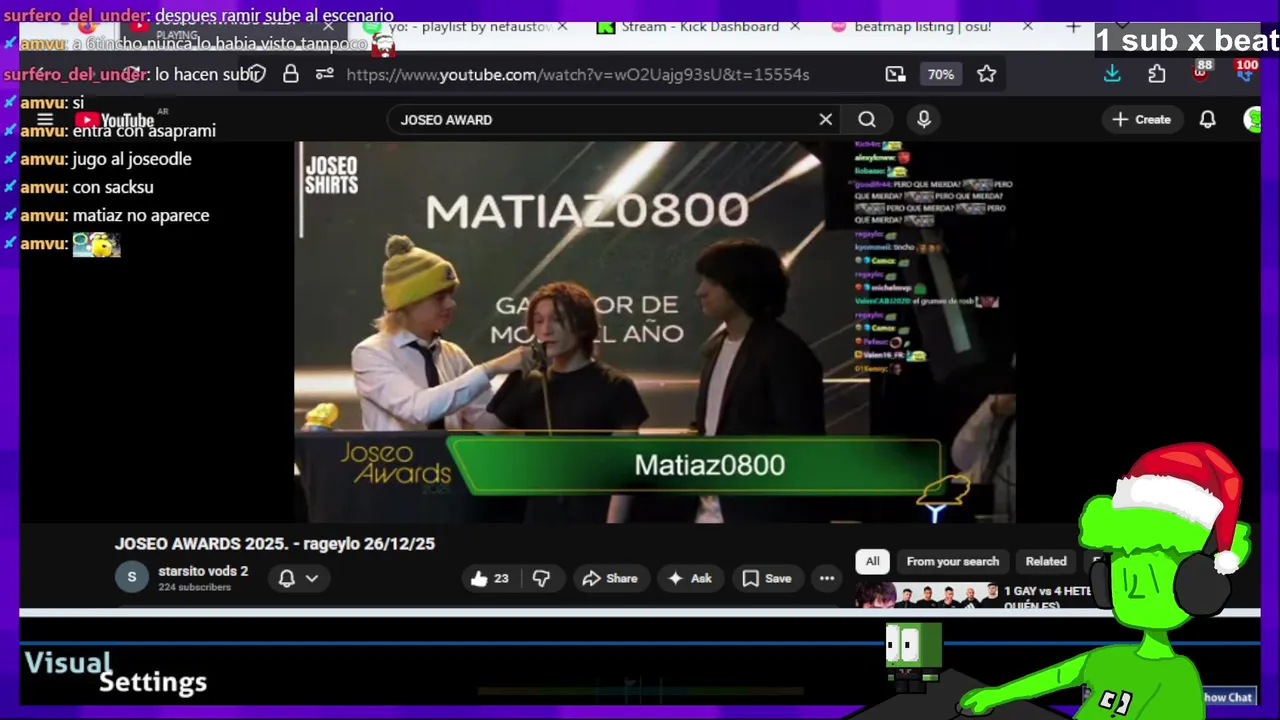Open the YouTube hamburger guide menu
The image size is (1280, 720).
[45, 120]
